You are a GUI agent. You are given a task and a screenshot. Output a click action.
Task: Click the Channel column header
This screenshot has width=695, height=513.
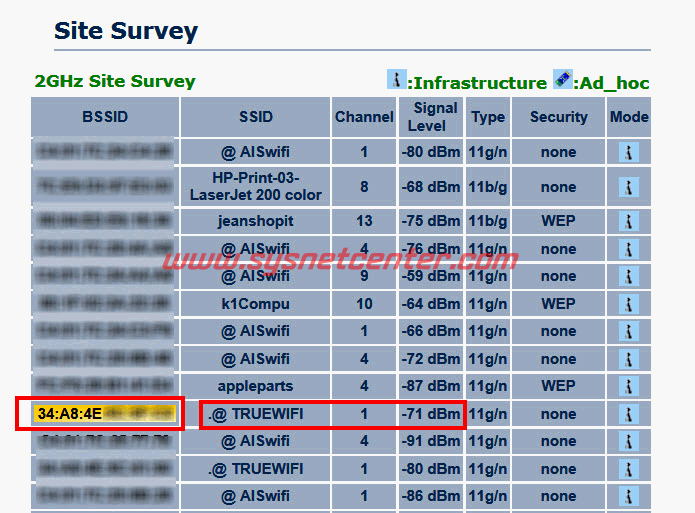364,117
